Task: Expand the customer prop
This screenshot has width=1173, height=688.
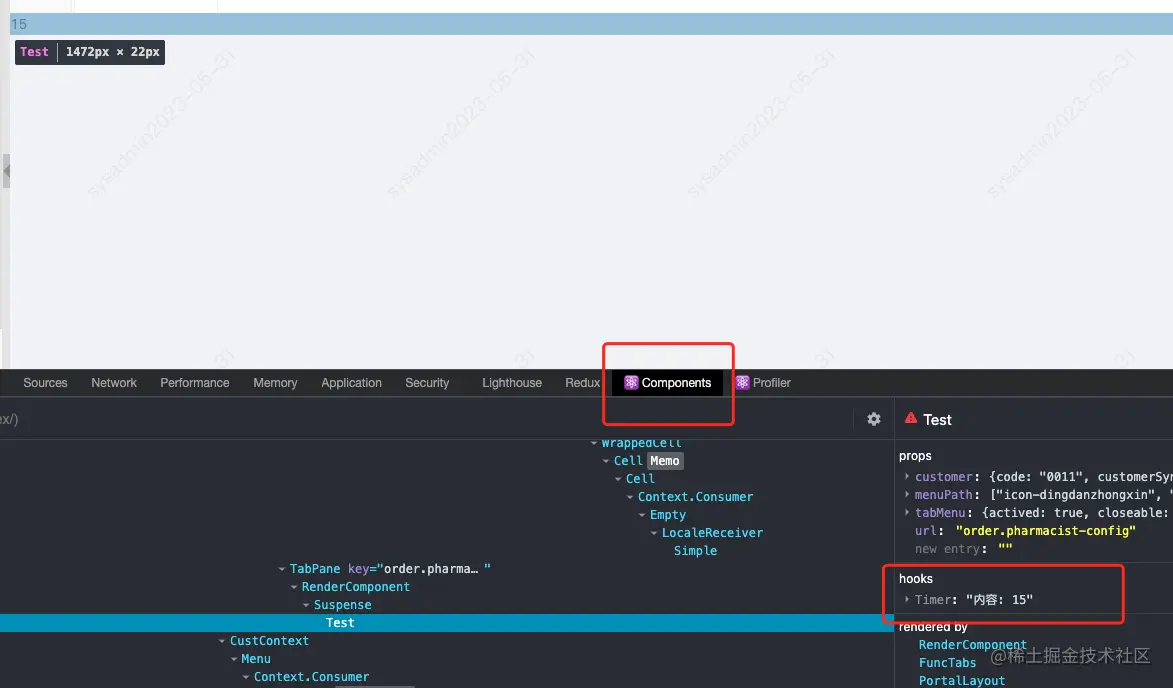Action: (x=907, y=476)
